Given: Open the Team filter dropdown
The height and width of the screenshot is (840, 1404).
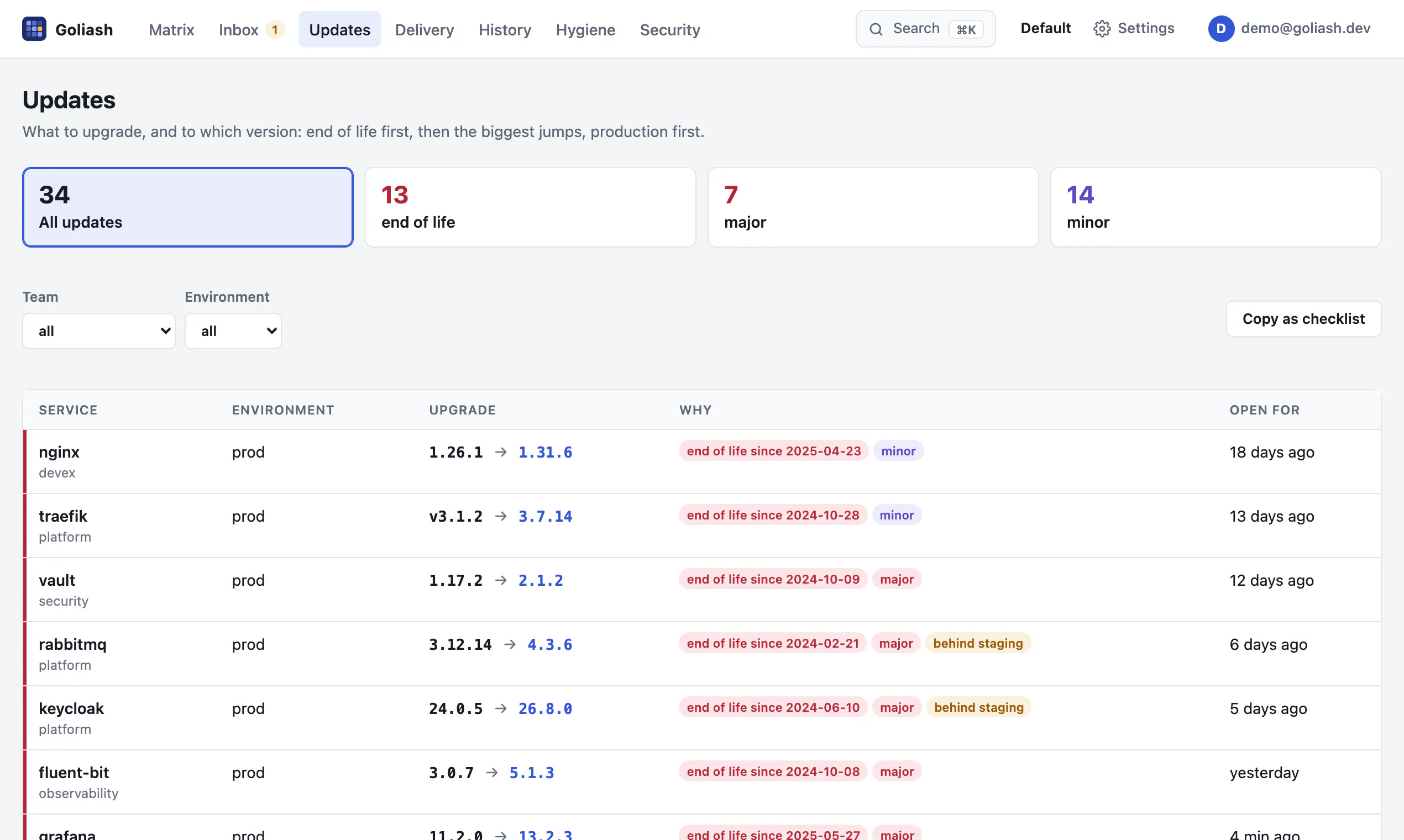Looking at the screenshot, I should (x=99, y=331).
